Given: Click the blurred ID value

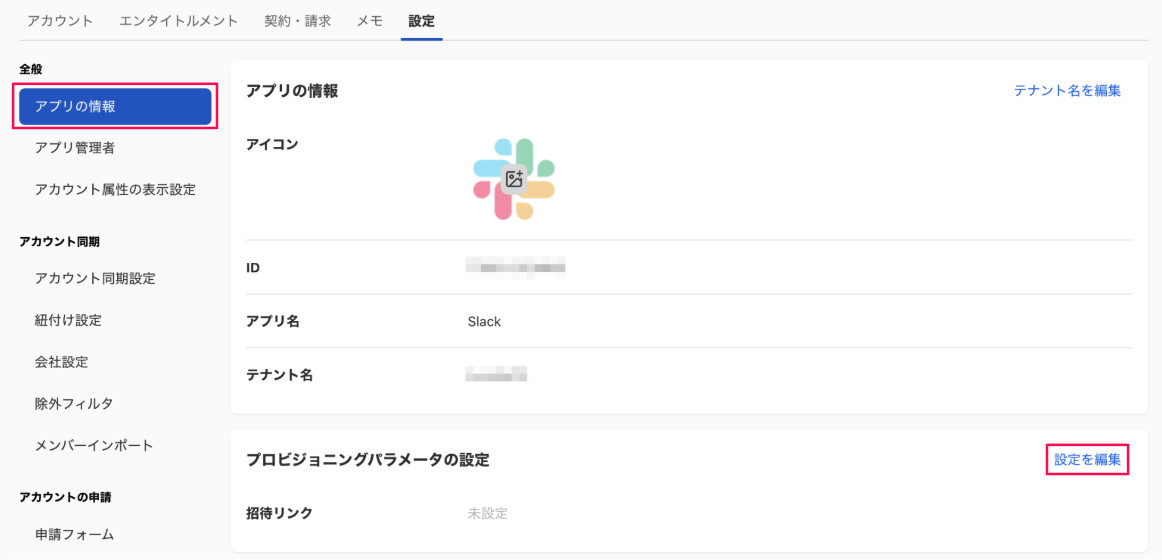Looking at the screenshot, I should (516, 268).
